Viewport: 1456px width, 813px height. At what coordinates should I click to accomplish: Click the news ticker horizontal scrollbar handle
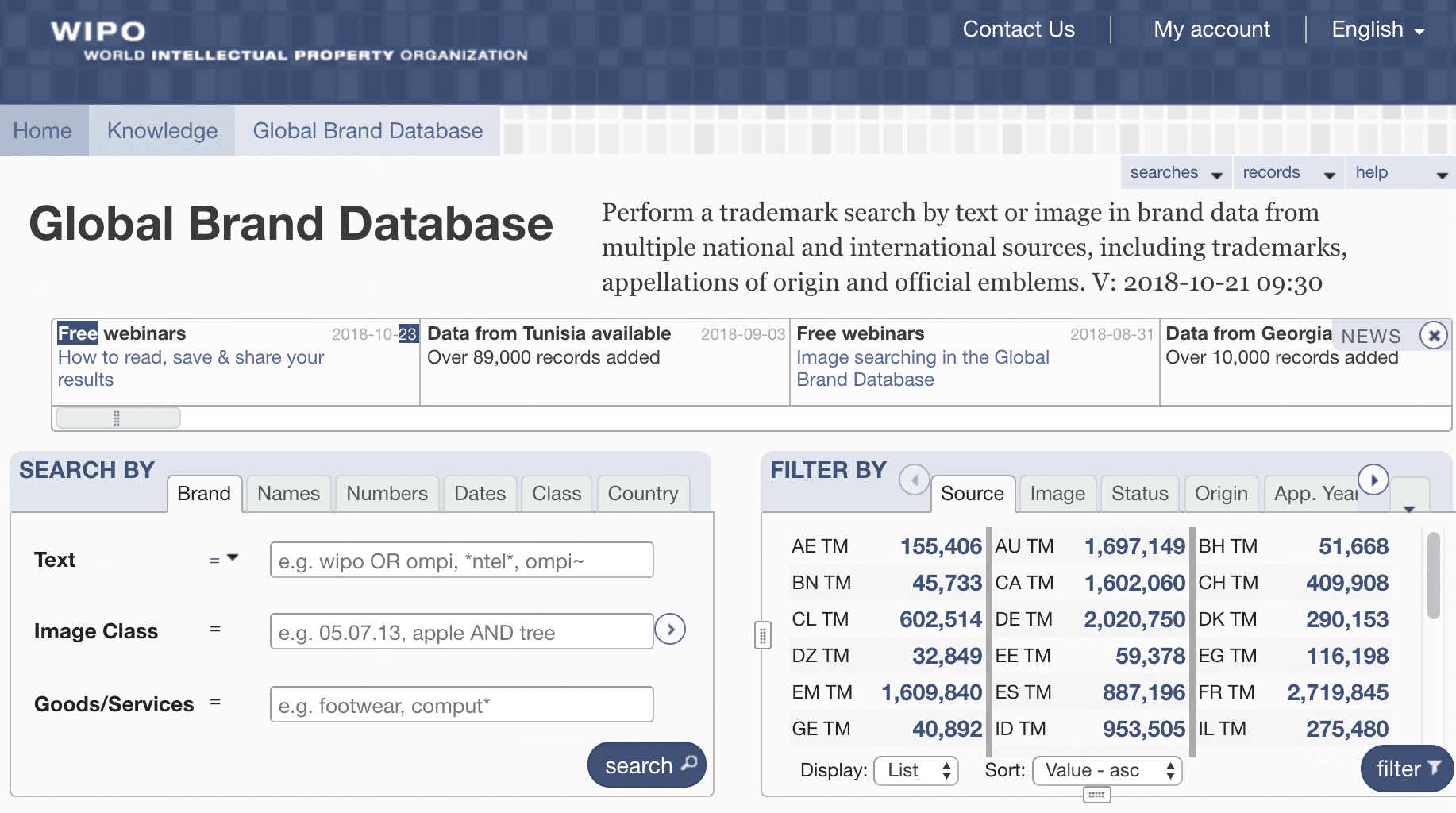(117, 418)
